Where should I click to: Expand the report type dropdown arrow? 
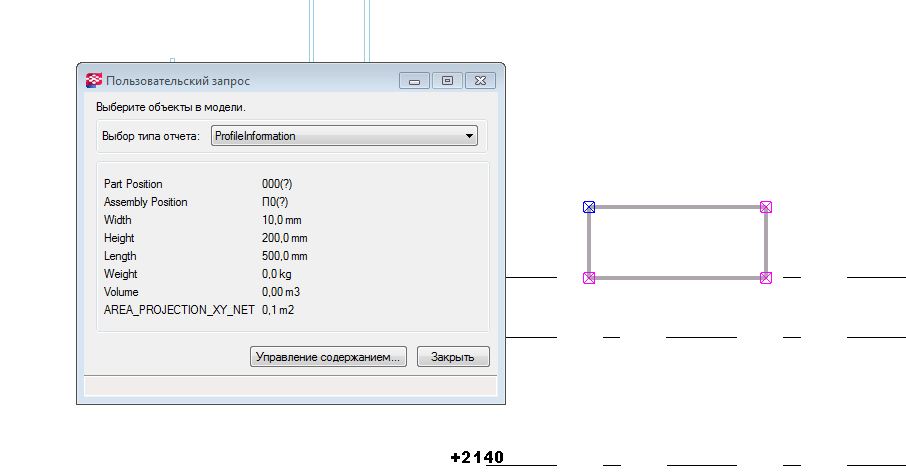[x=470, y=136]
